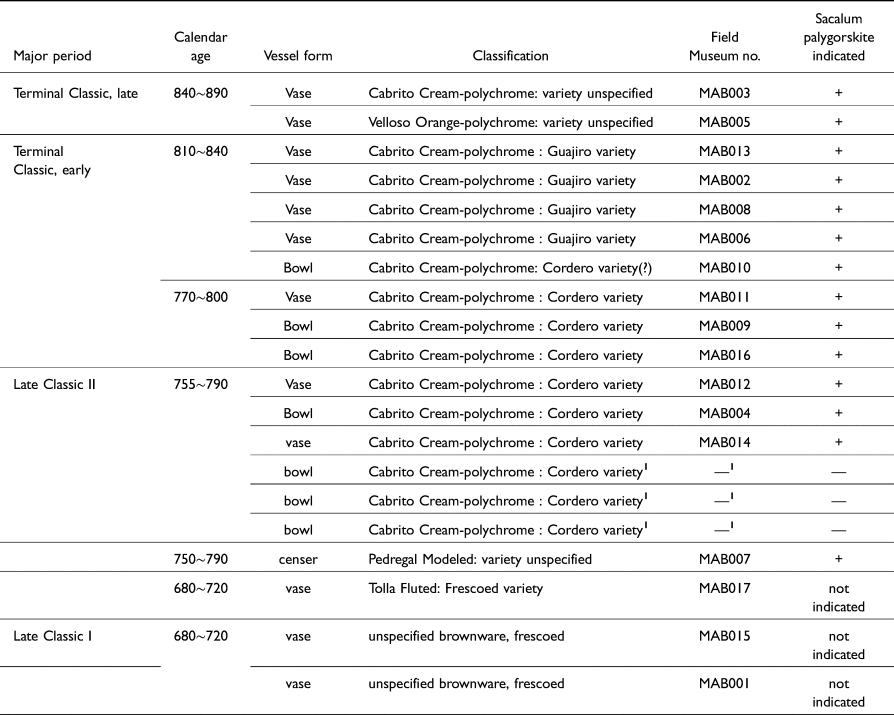Image resolution: width=894 pixels, height=715 pixels.
Task: Click the Late Classic I period label
Action: [x=52, y=636]
